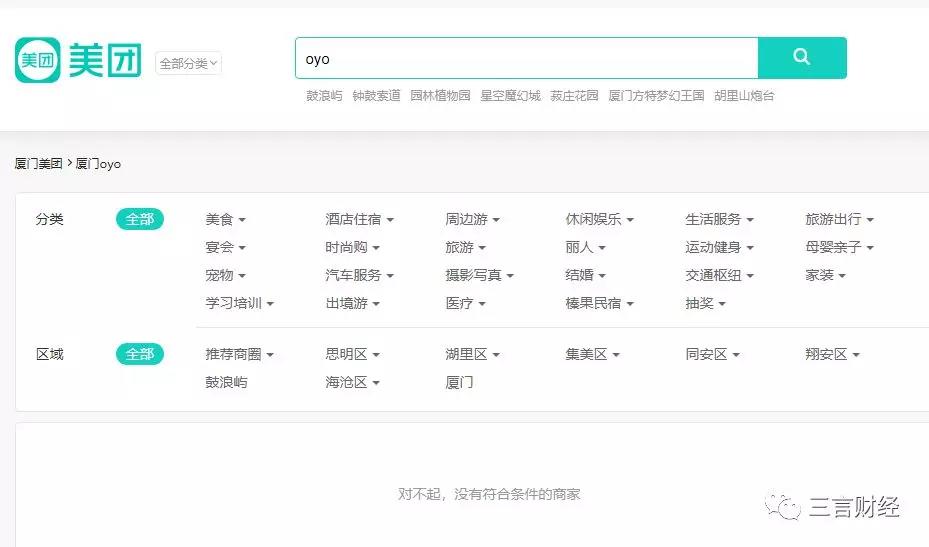Expand the 抽奖 category
This screenshot has width=929, height=547.
point(705,303)
